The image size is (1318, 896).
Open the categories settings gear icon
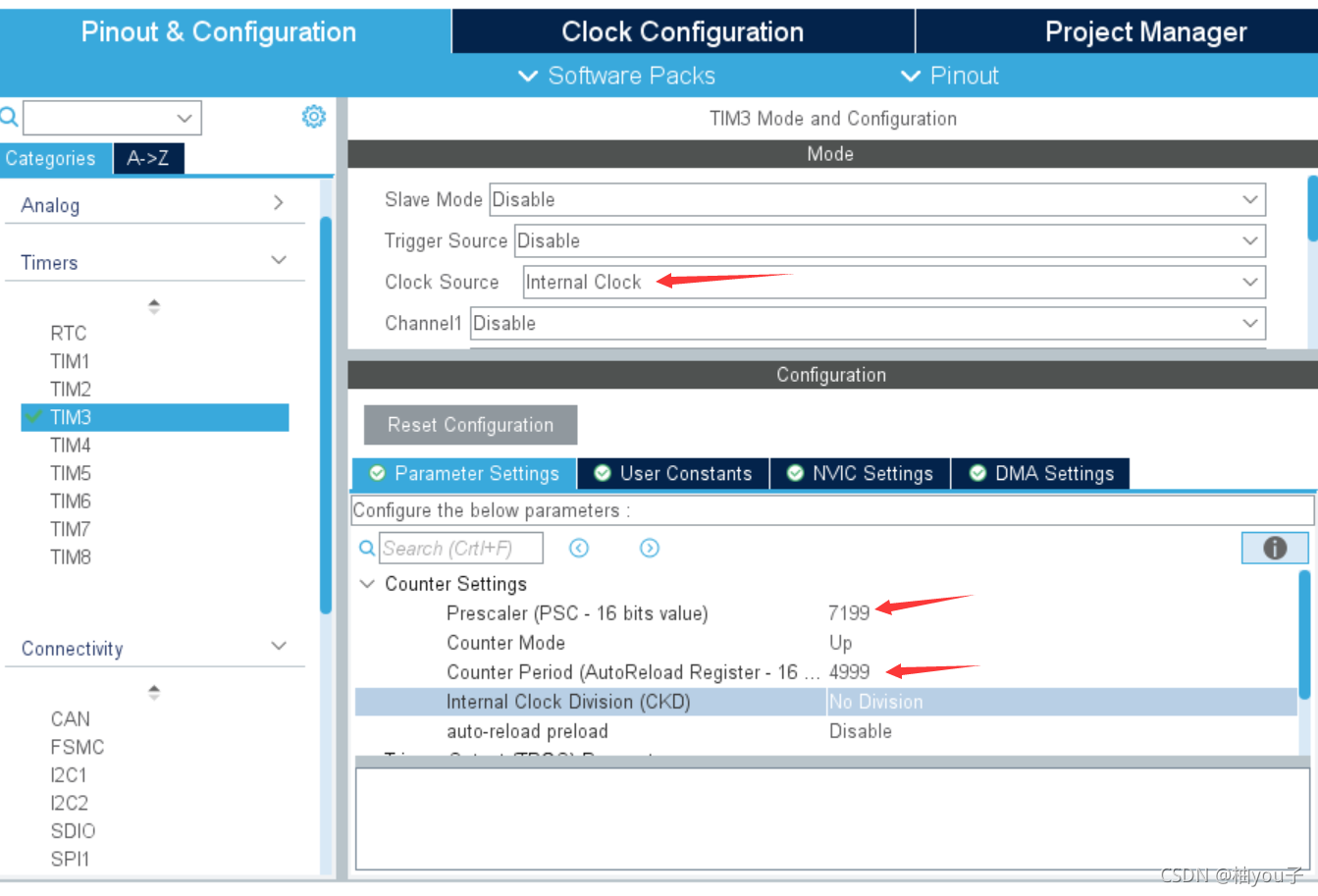tap(313, 117)
